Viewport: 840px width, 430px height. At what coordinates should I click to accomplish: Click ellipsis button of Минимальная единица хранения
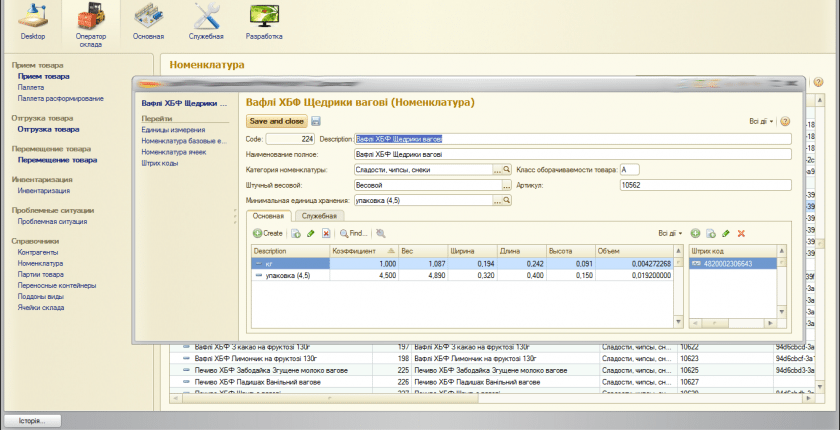click(x=497, y=200)
